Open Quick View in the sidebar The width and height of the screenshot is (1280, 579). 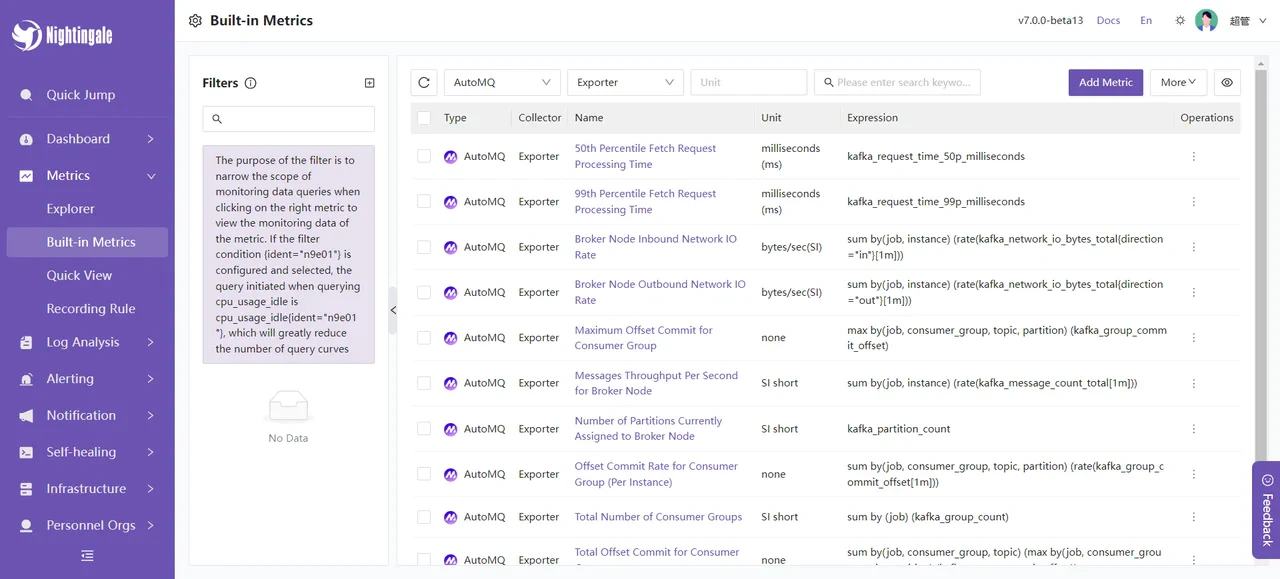(x=79, y=276)
